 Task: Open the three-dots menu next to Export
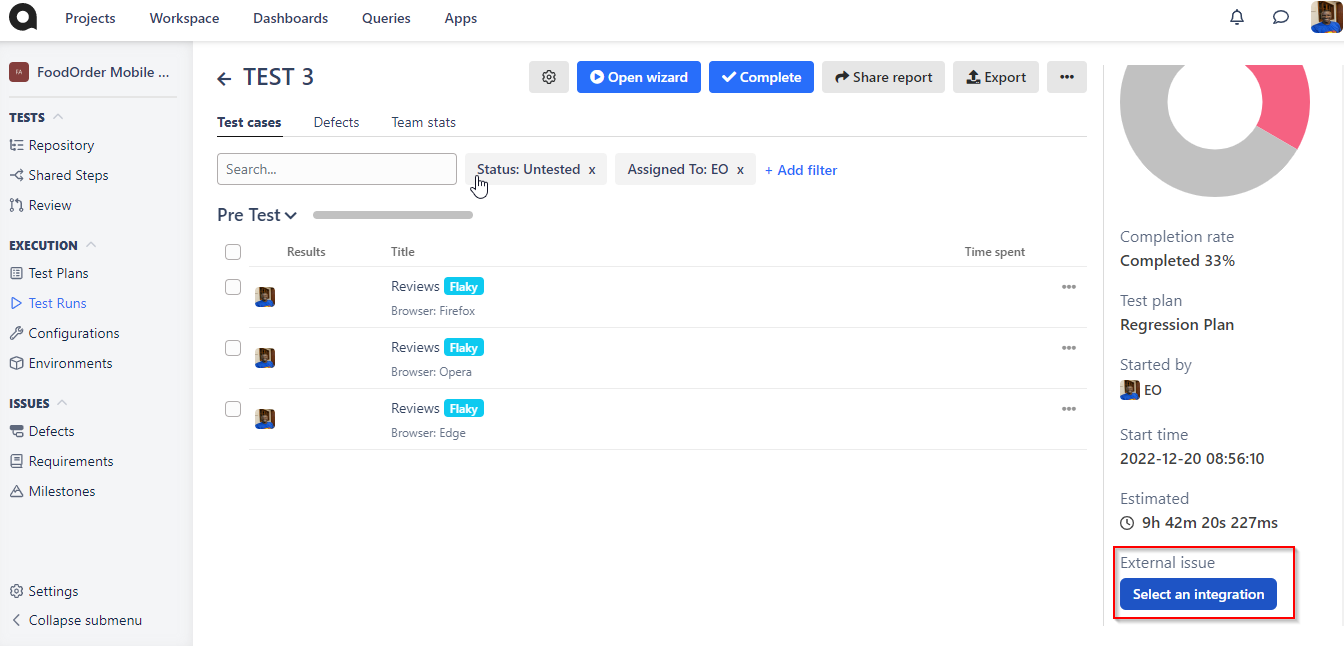(x=1066, y=77)
